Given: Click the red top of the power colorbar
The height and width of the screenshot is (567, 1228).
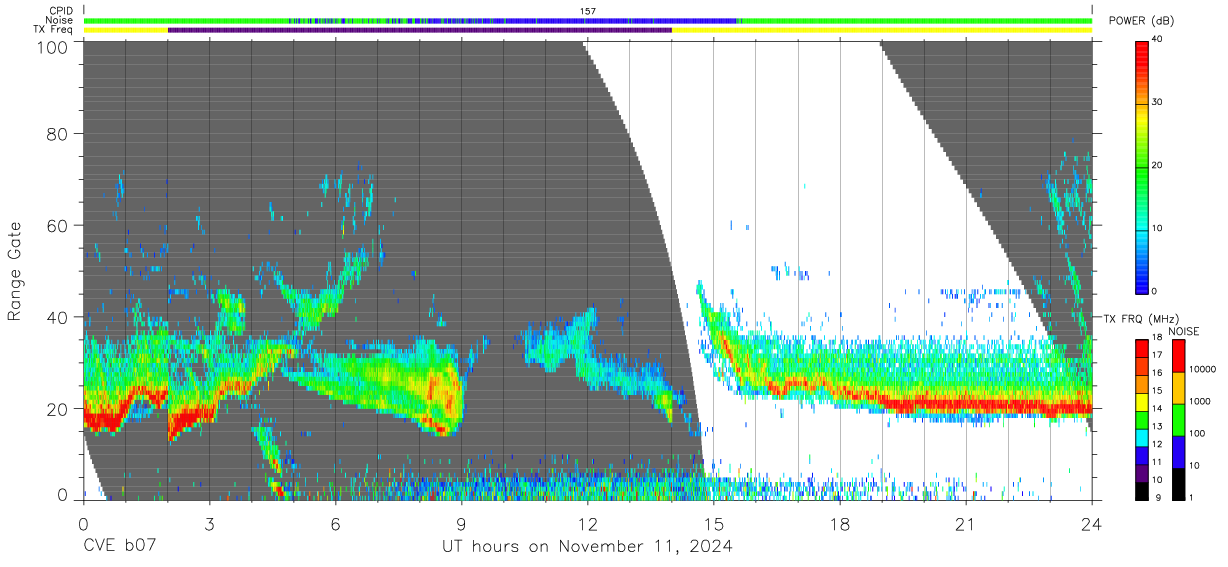Looking at the screenshot, I should [1141, 55].
